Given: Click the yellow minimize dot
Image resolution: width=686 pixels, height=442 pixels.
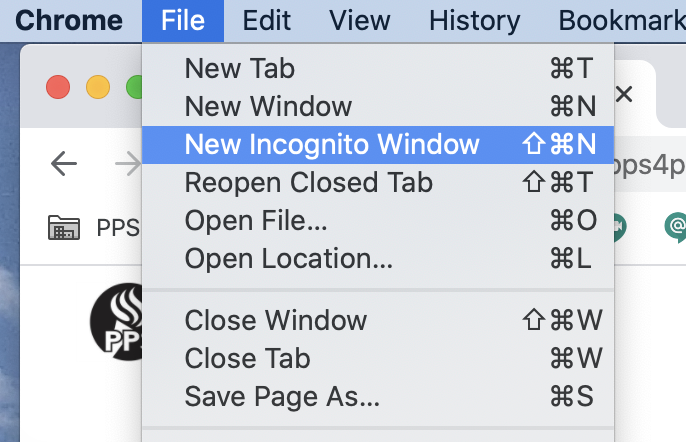Looking at the screenshot, I should (x=98, y=87).
